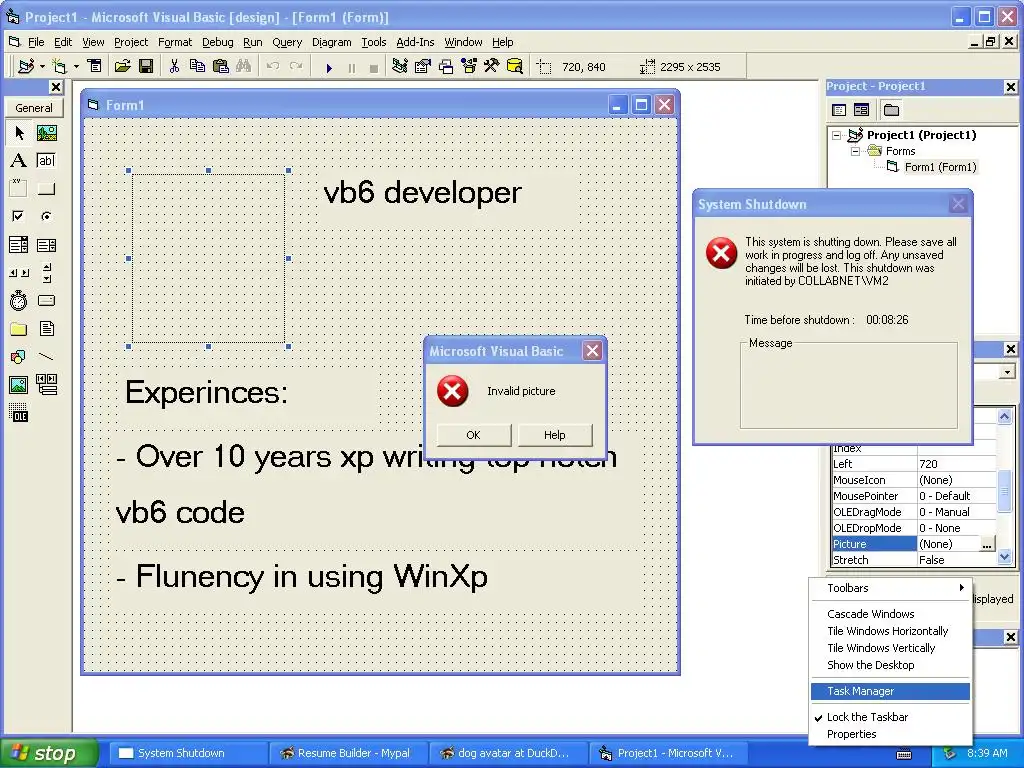
Task: Select the TextBox control tool
Action: pyautogui.click(x=46, y=161)
